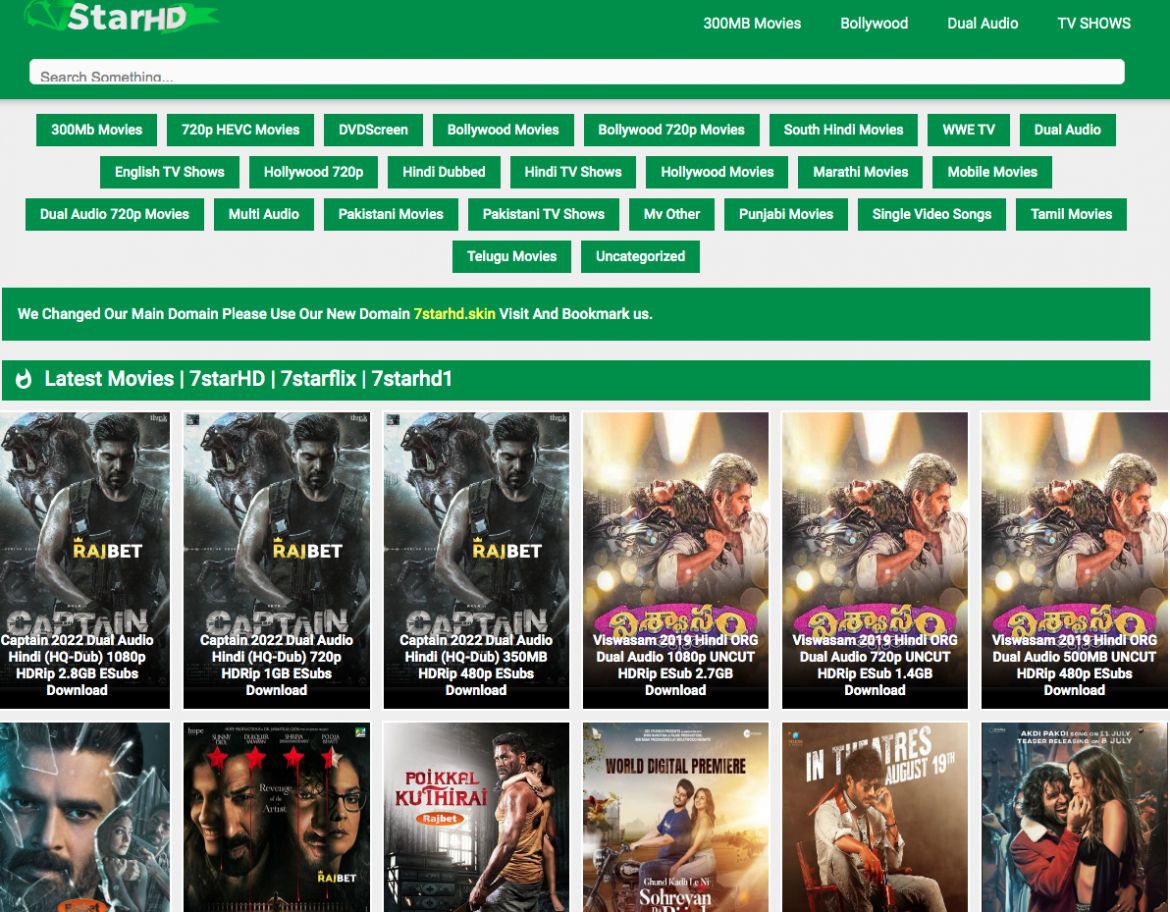
Task: Click the Poikkal Kuthirai movie poster
Action: (x=476, y=815)
